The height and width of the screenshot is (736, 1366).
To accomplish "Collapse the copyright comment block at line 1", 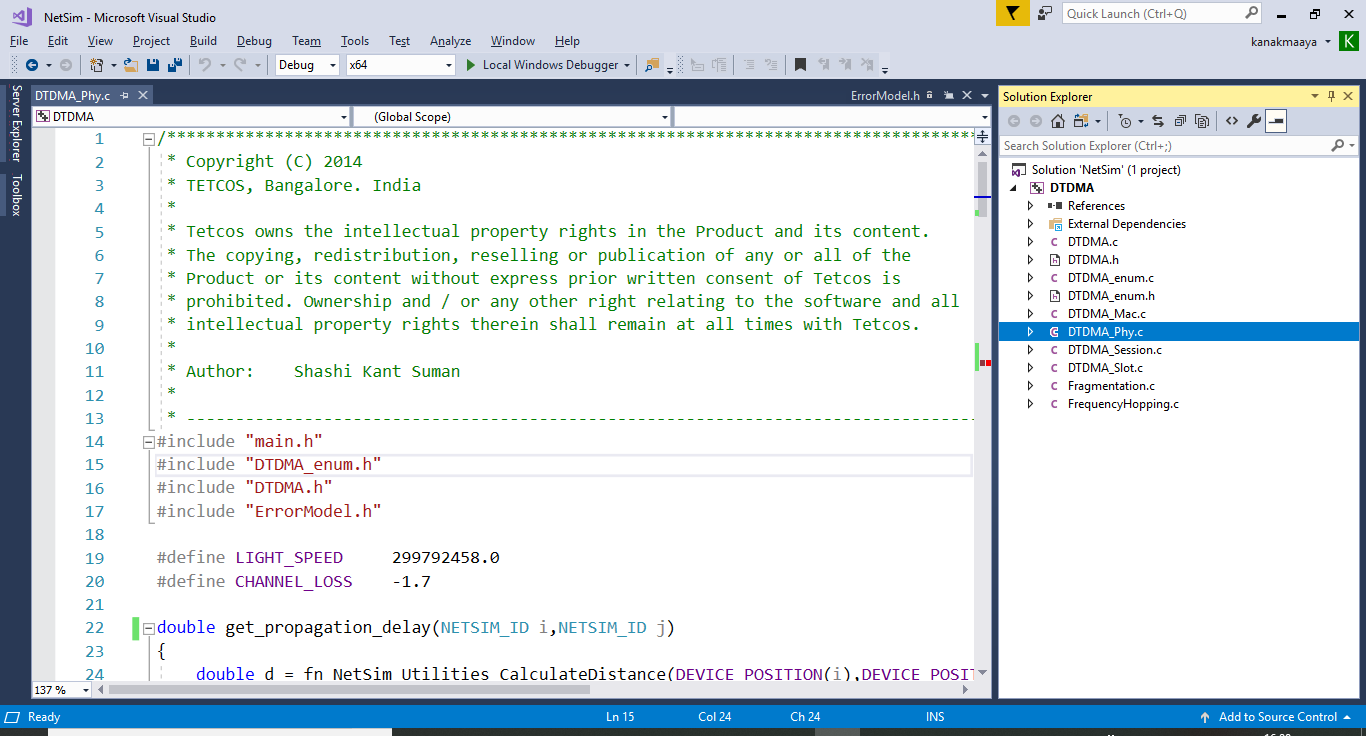I will pos(149,139).
